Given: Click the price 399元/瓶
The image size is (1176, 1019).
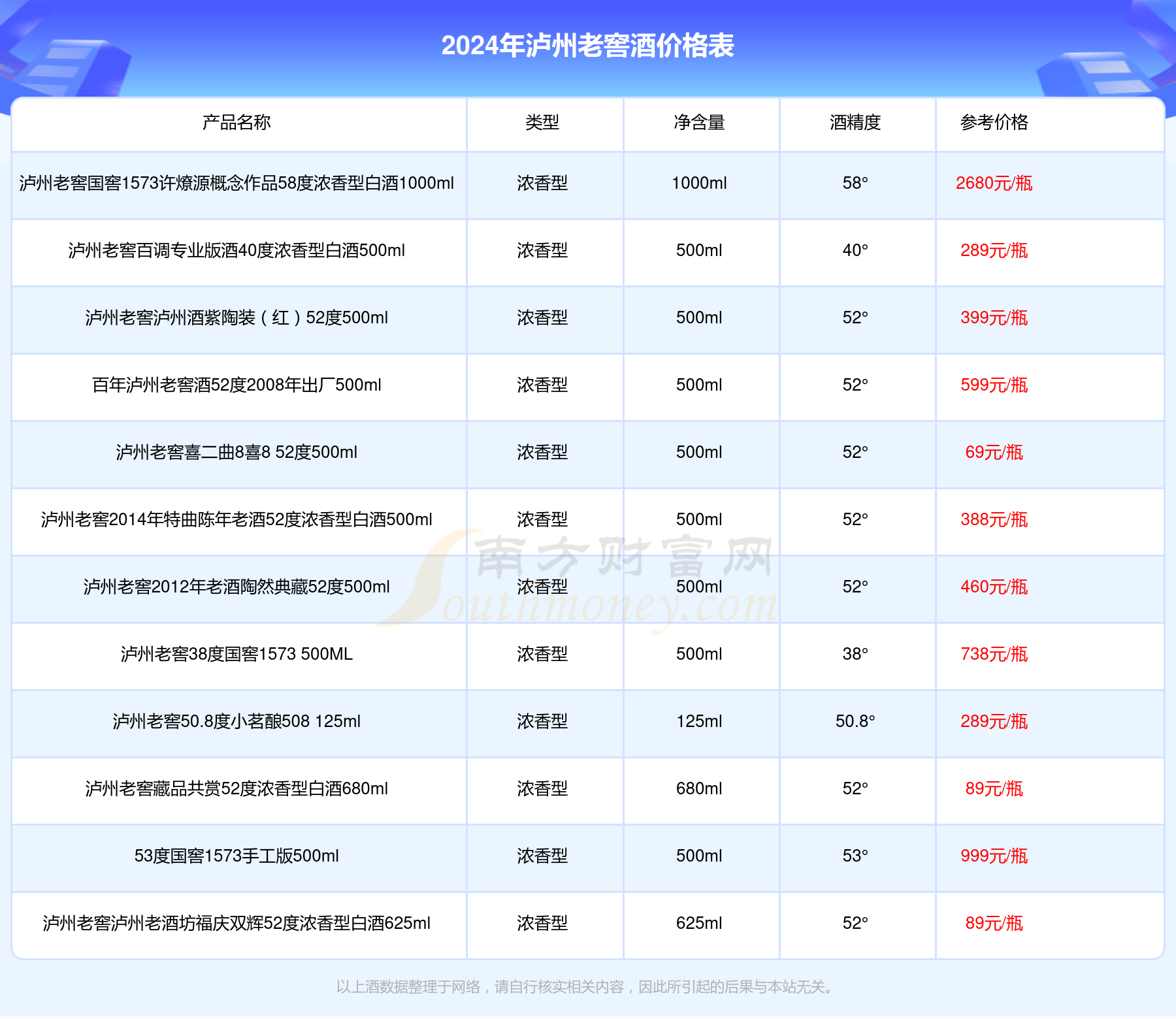Looking at the screenshot, I should (994, 317).
